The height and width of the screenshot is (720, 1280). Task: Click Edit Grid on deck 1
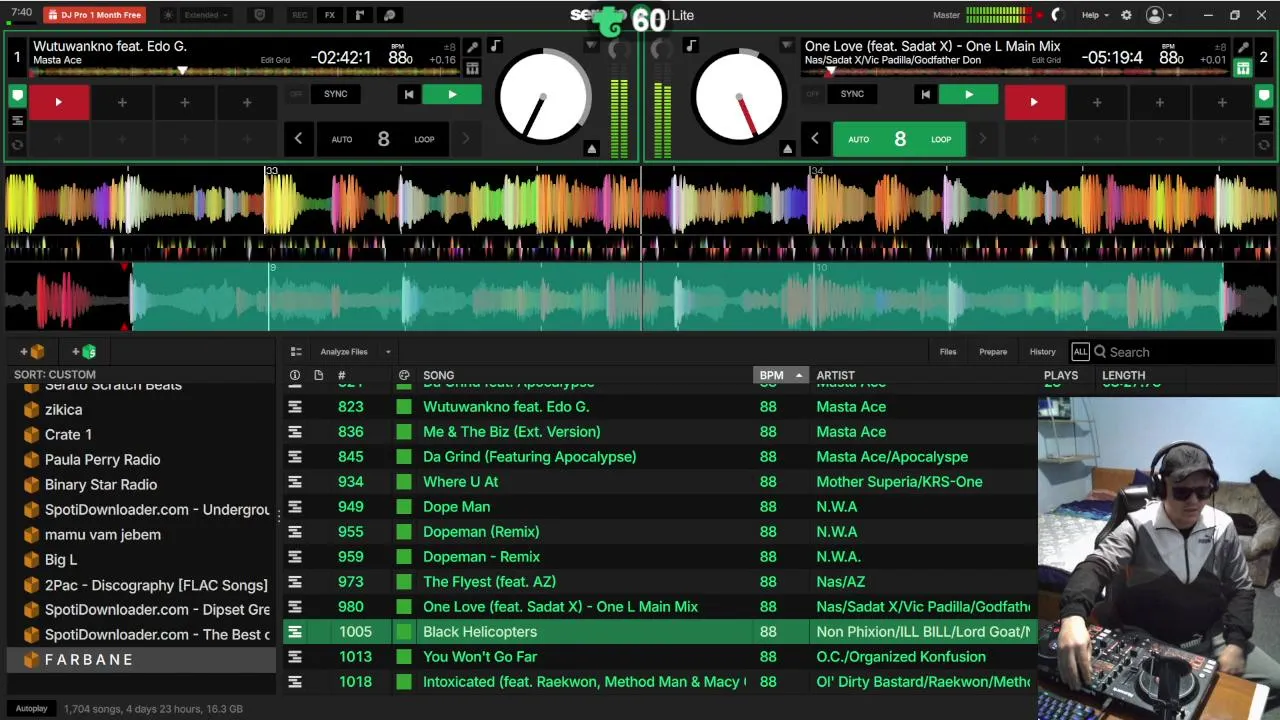[275, 60]
